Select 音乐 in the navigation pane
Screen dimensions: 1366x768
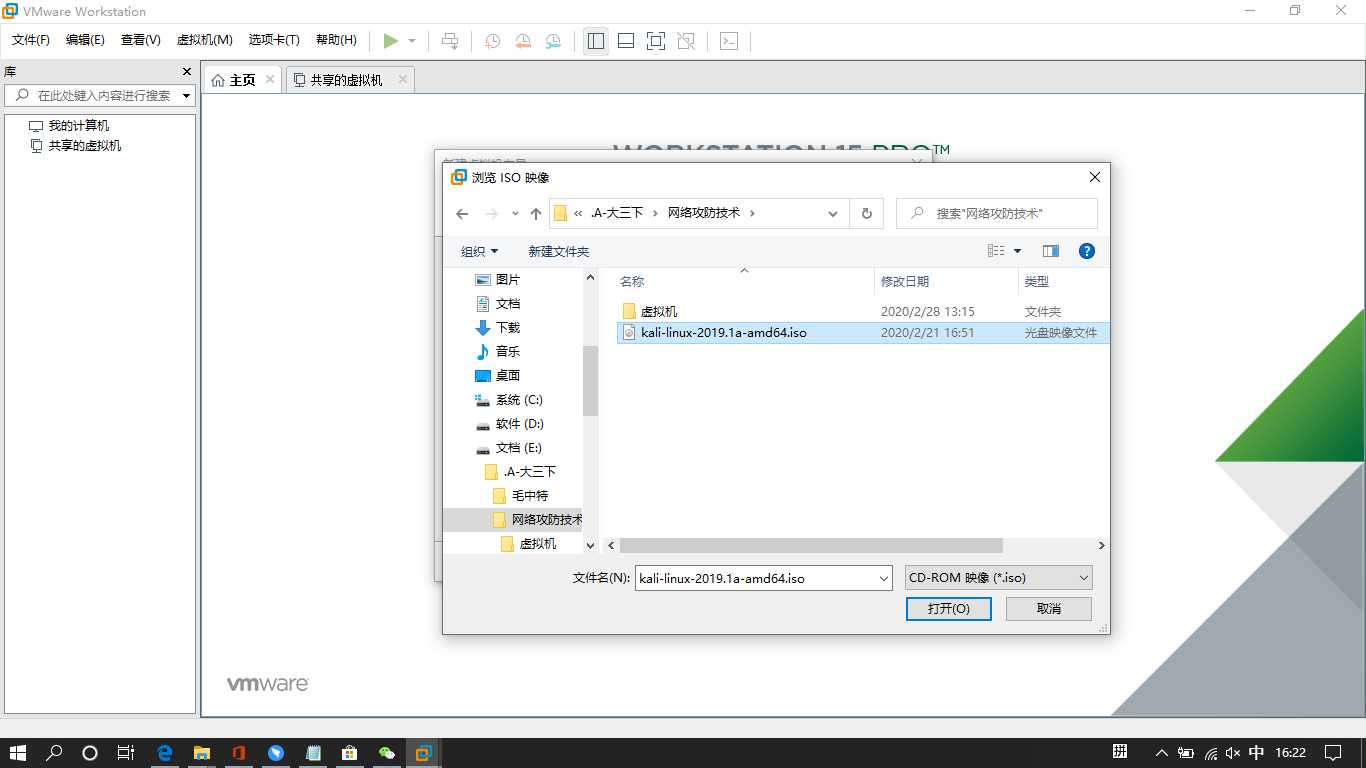tap(508, 352)
